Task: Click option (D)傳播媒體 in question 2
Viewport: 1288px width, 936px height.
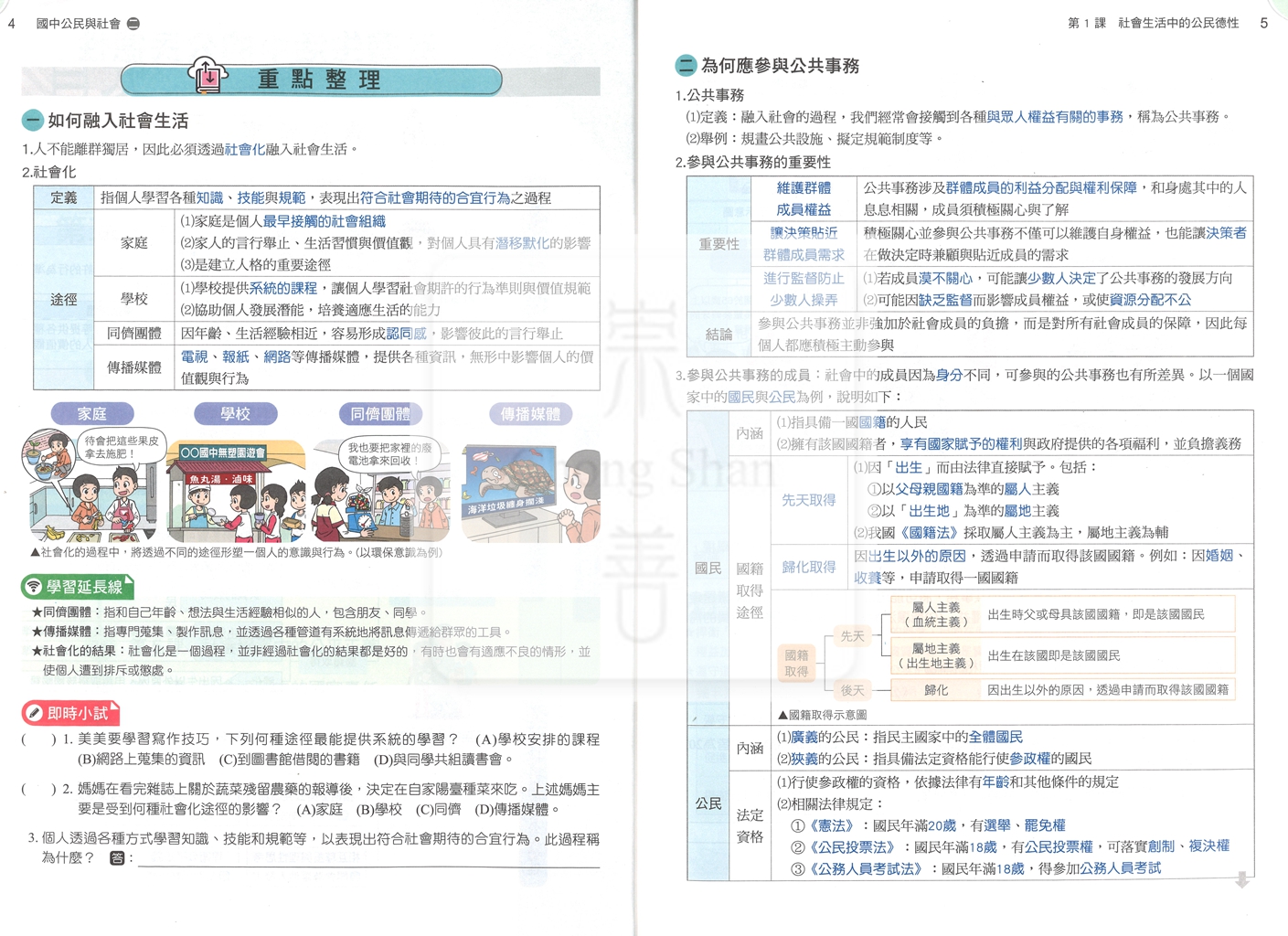Action: point(516,810)
